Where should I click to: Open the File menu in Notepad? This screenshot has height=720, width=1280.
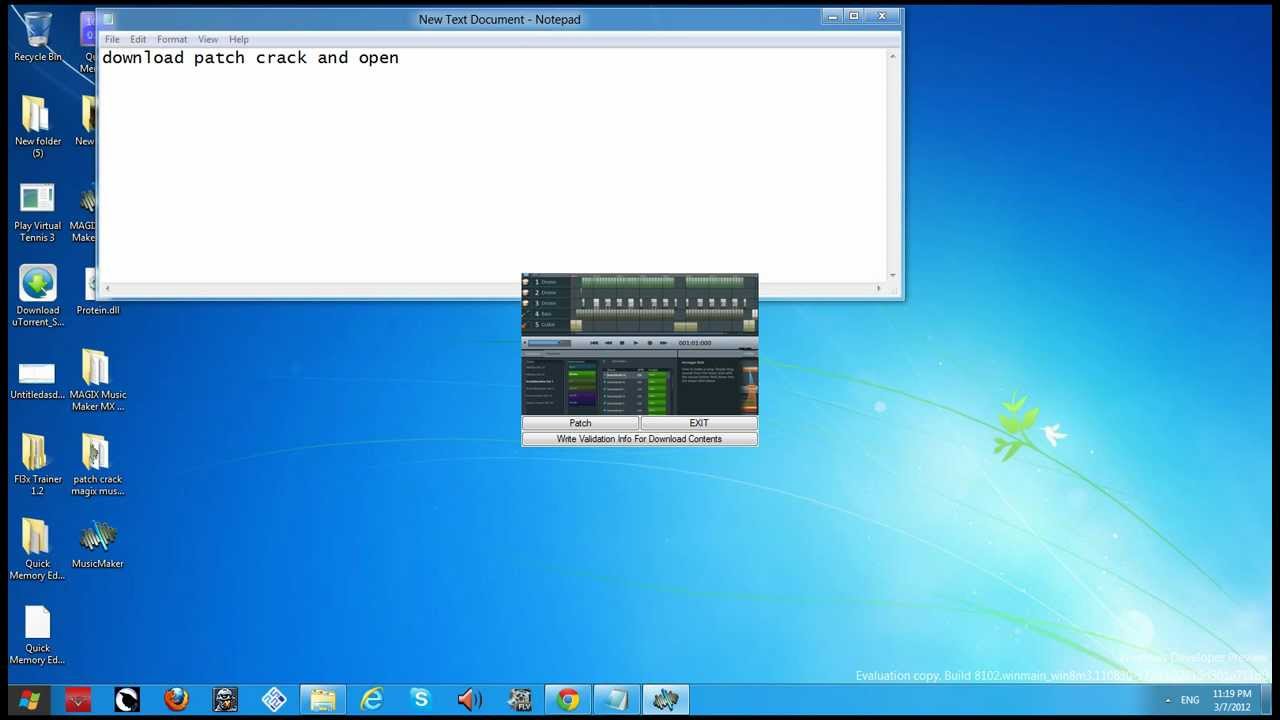point(112,40)
